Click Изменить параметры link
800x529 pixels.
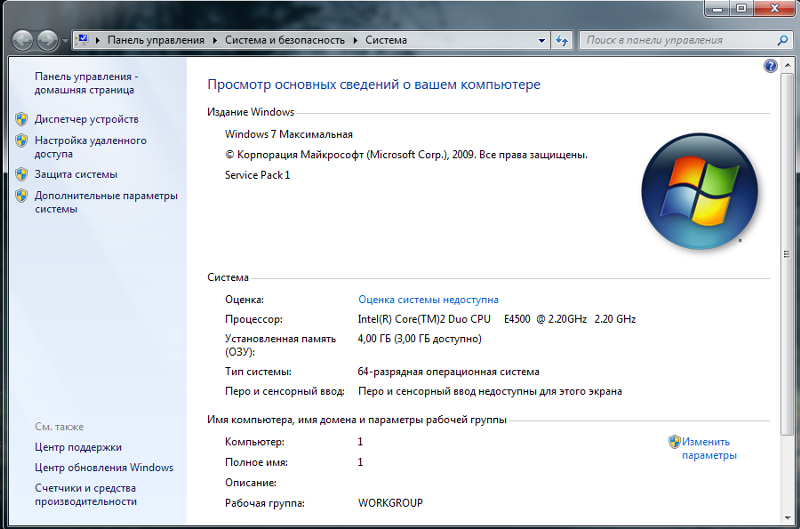pos(709,448)
